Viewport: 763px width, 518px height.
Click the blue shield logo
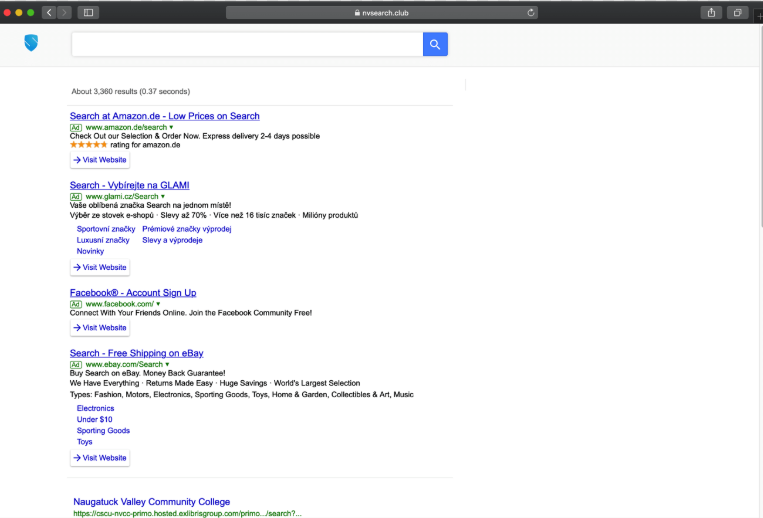(x=31, y=43)
